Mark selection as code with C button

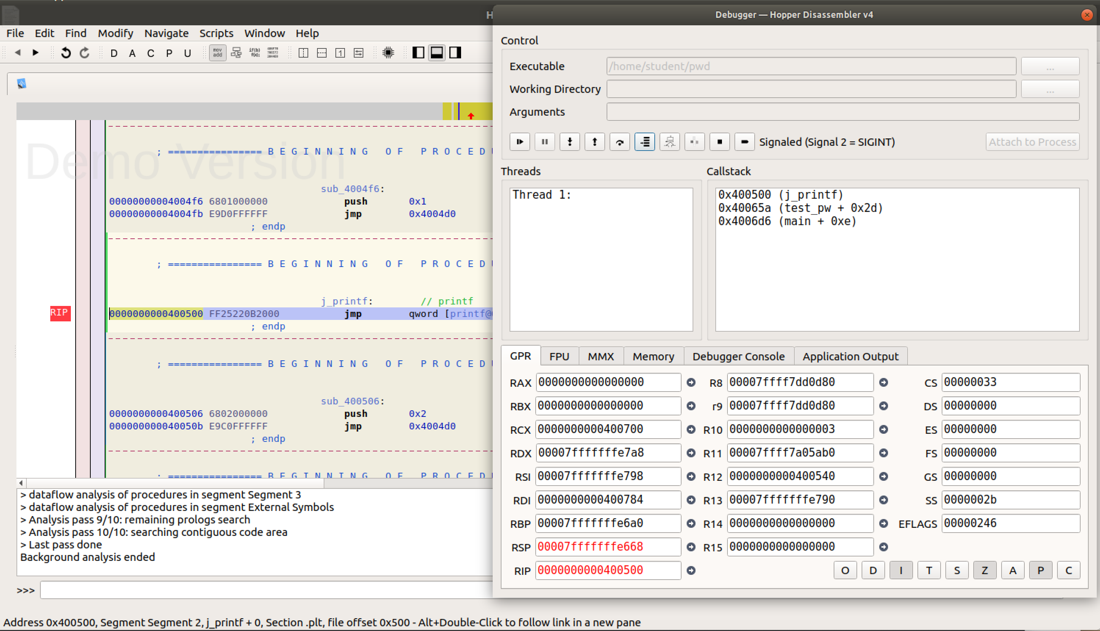[x=150, y=53]
